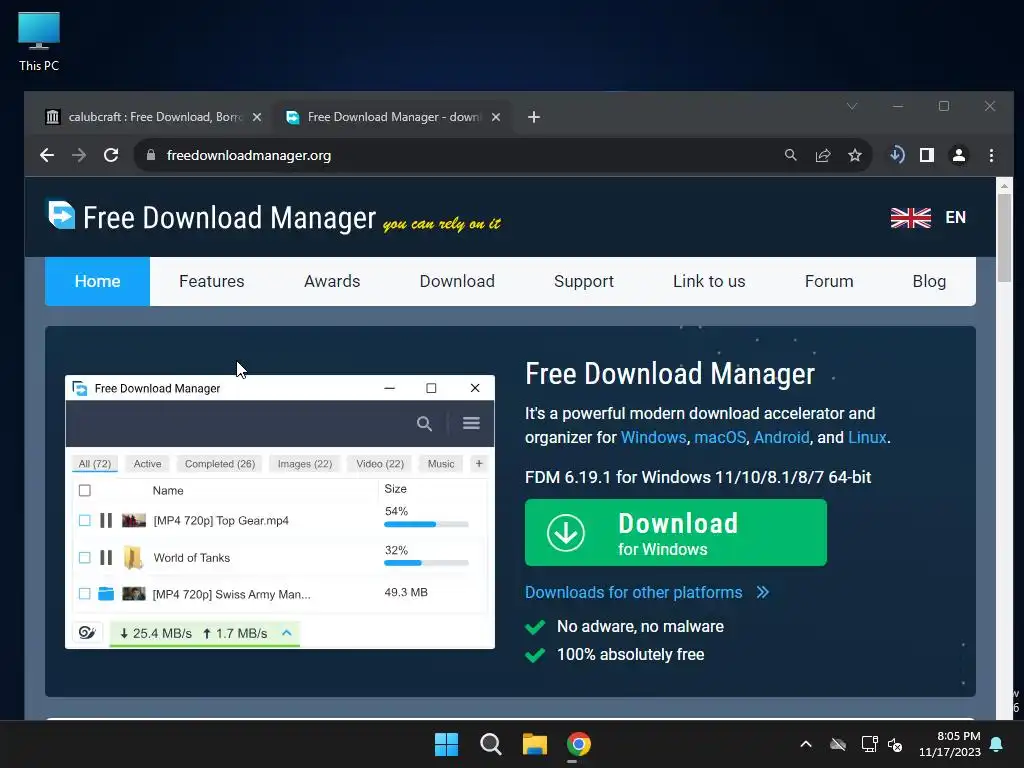Click the 54% progress bar for Top Gear
The image size is (1024, 768).
click(x=426, y=524)
